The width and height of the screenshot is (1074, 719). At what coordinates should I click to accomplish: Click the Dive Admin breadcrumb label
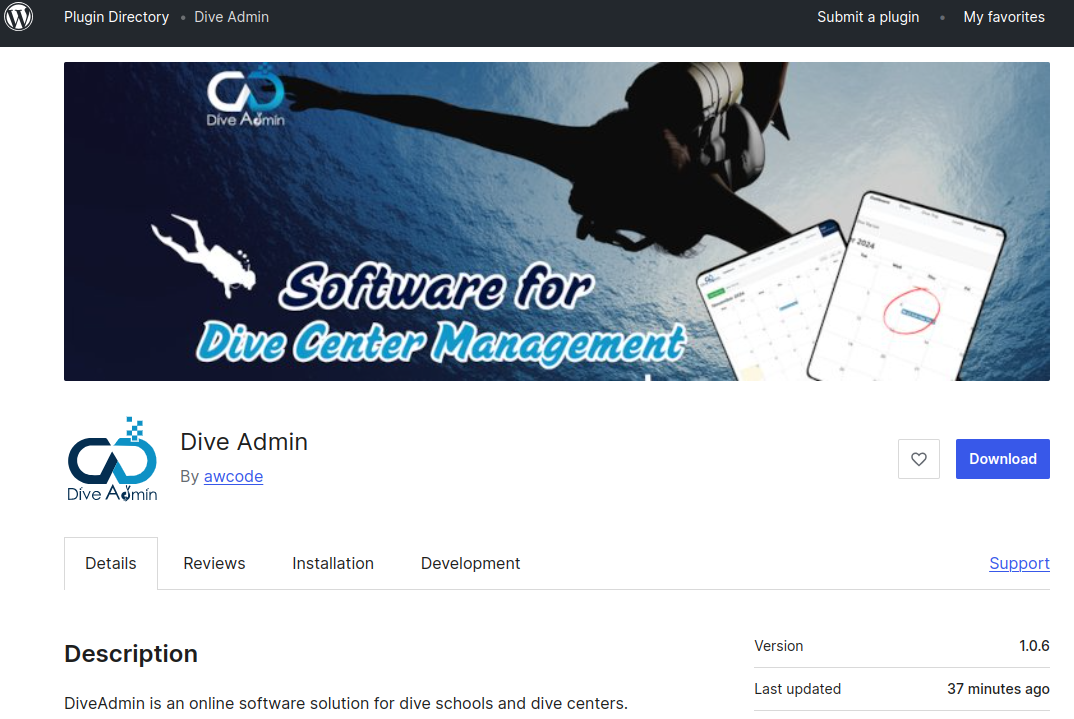[x=231, y=17]
